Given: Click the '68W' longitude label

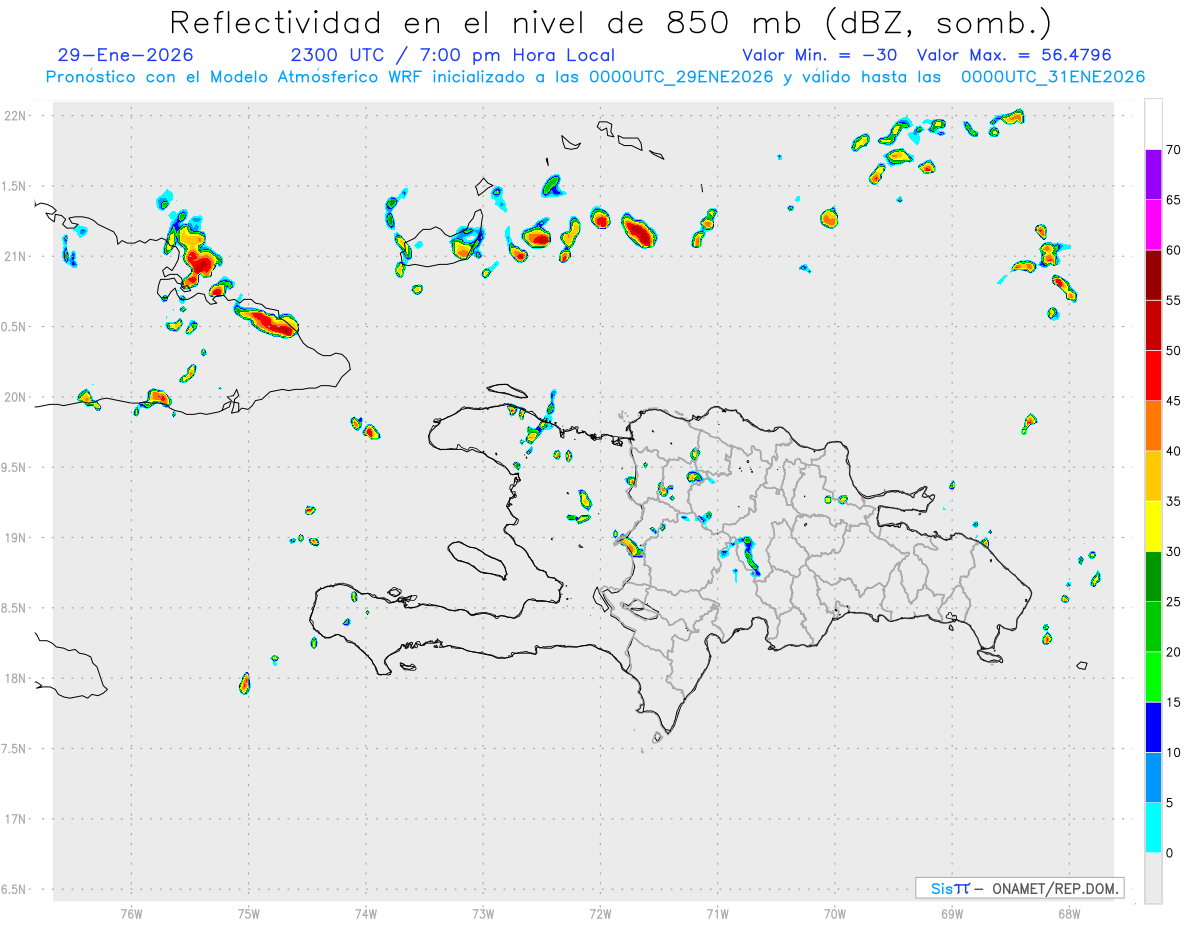Looking at the screenshot, I should click(1069, 913).
